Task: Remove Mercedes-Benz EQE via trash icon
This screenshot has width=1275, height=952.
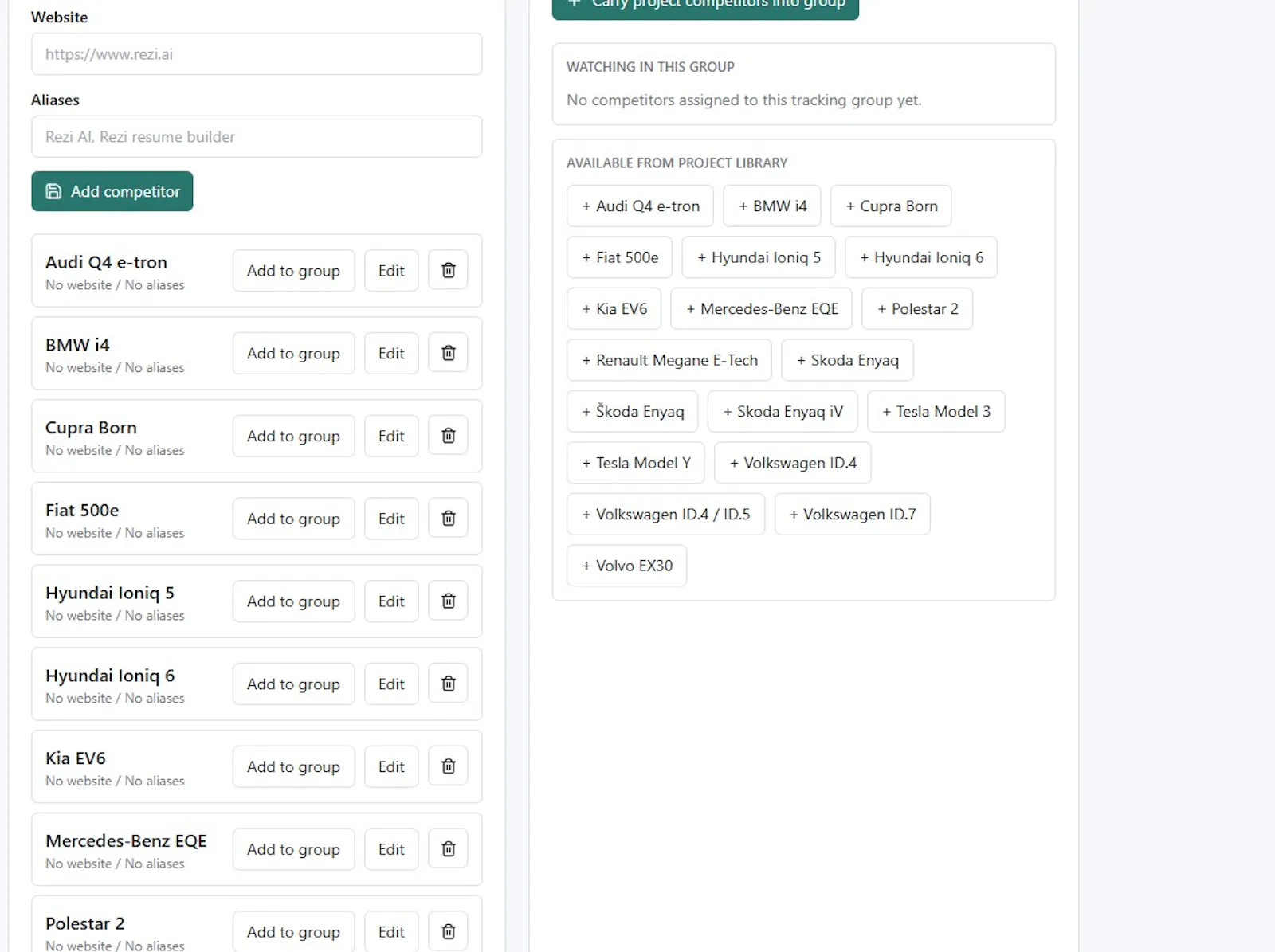Action: [448, 849]
